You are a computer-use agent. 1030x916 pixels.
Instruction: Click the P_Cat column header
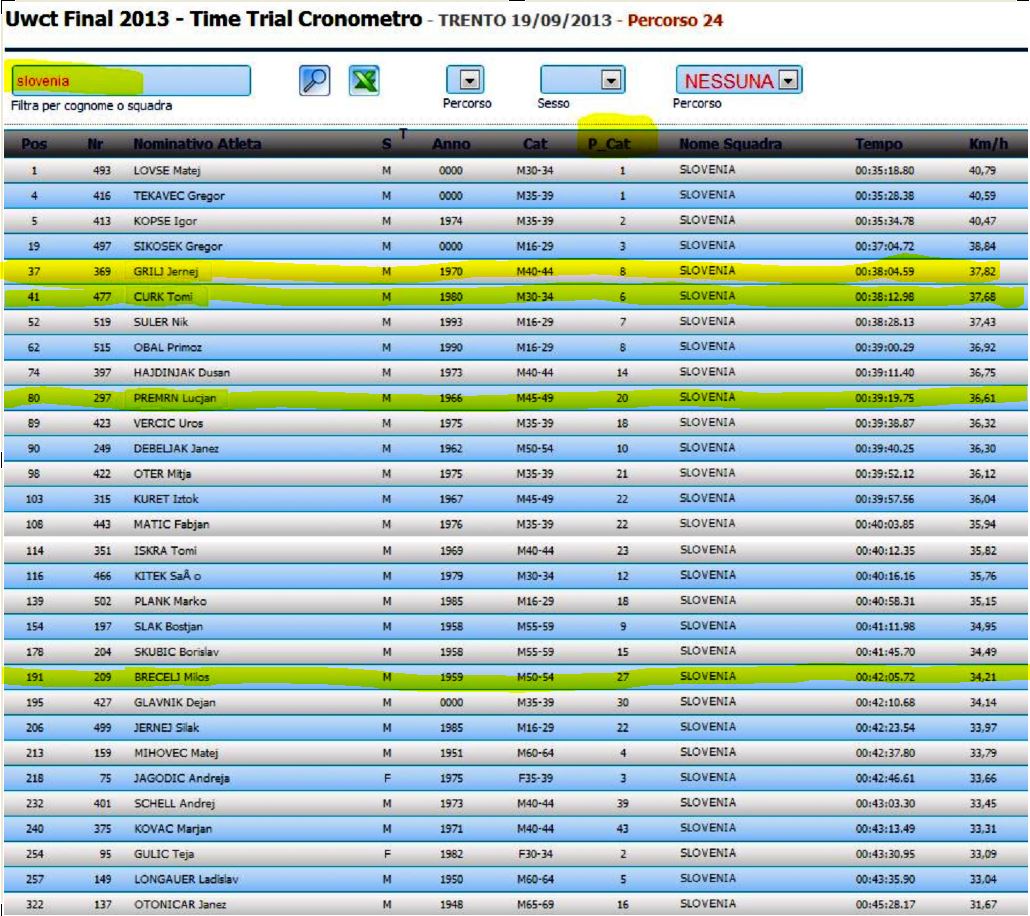point(609,144)
